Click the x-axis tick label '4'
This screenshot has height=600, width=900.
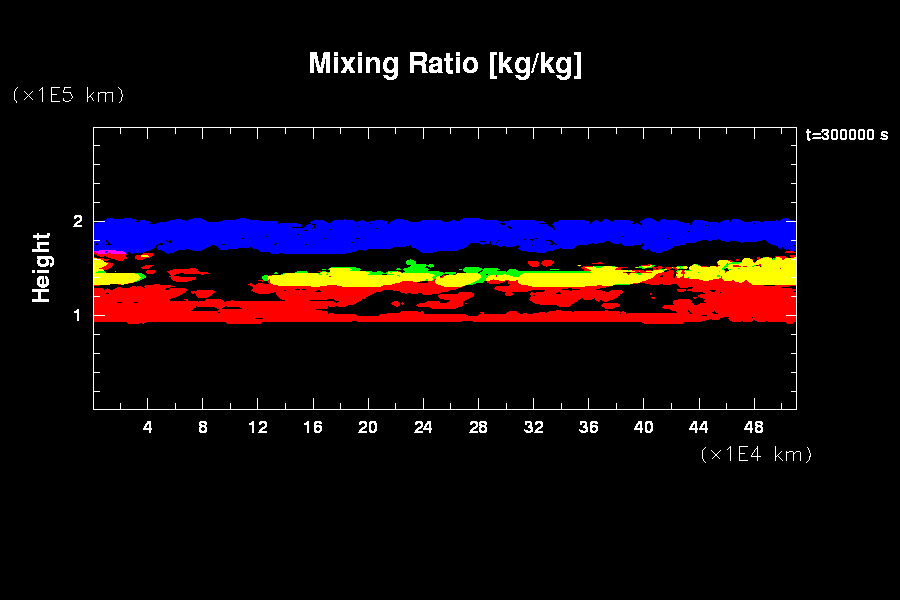coord(148,427)
